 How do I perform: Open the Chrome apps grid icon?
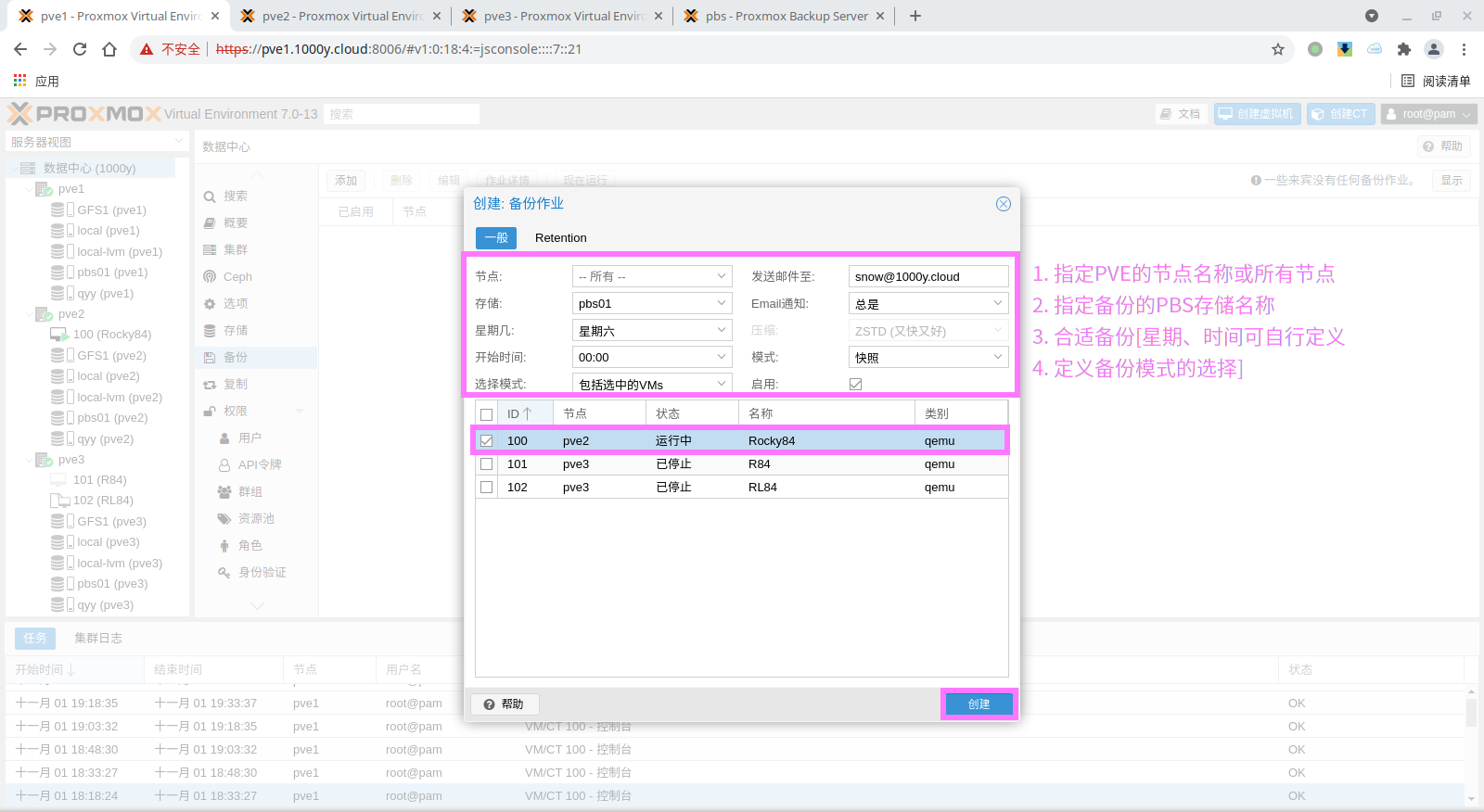(19, 81)
